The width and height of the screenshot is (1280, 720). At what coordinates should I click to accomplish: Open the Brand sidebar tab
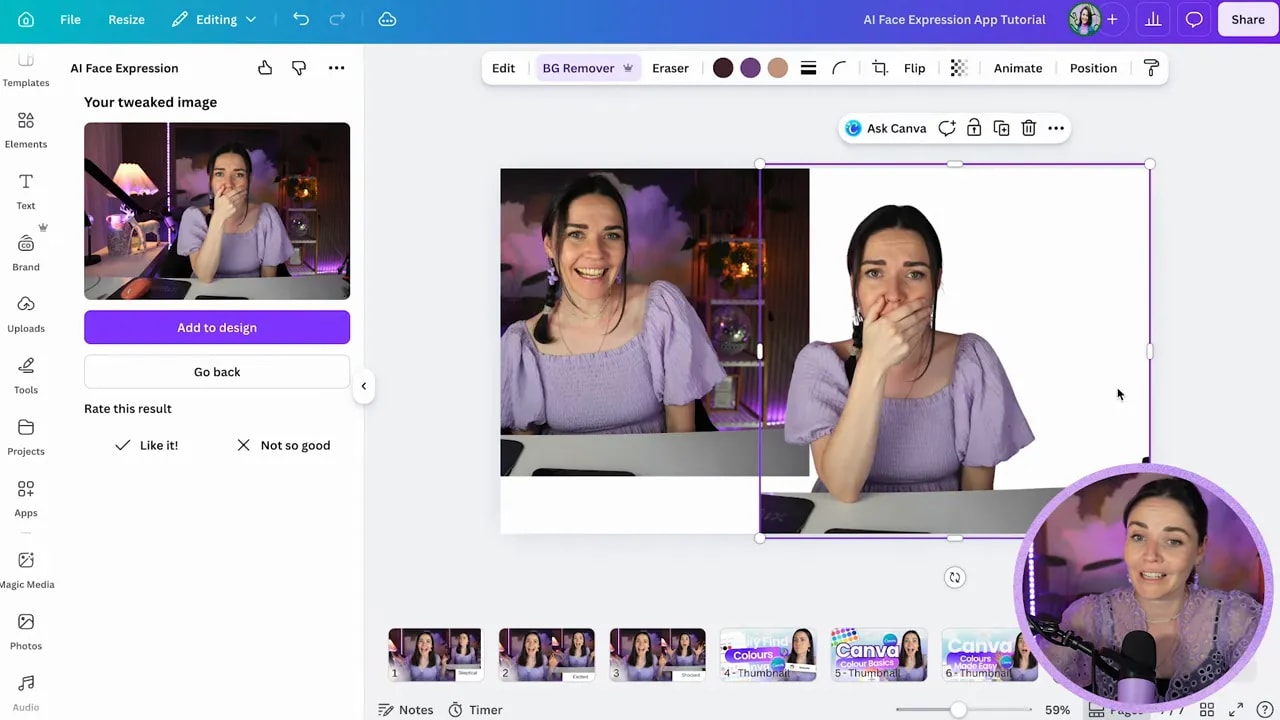[x=26, y=252]
